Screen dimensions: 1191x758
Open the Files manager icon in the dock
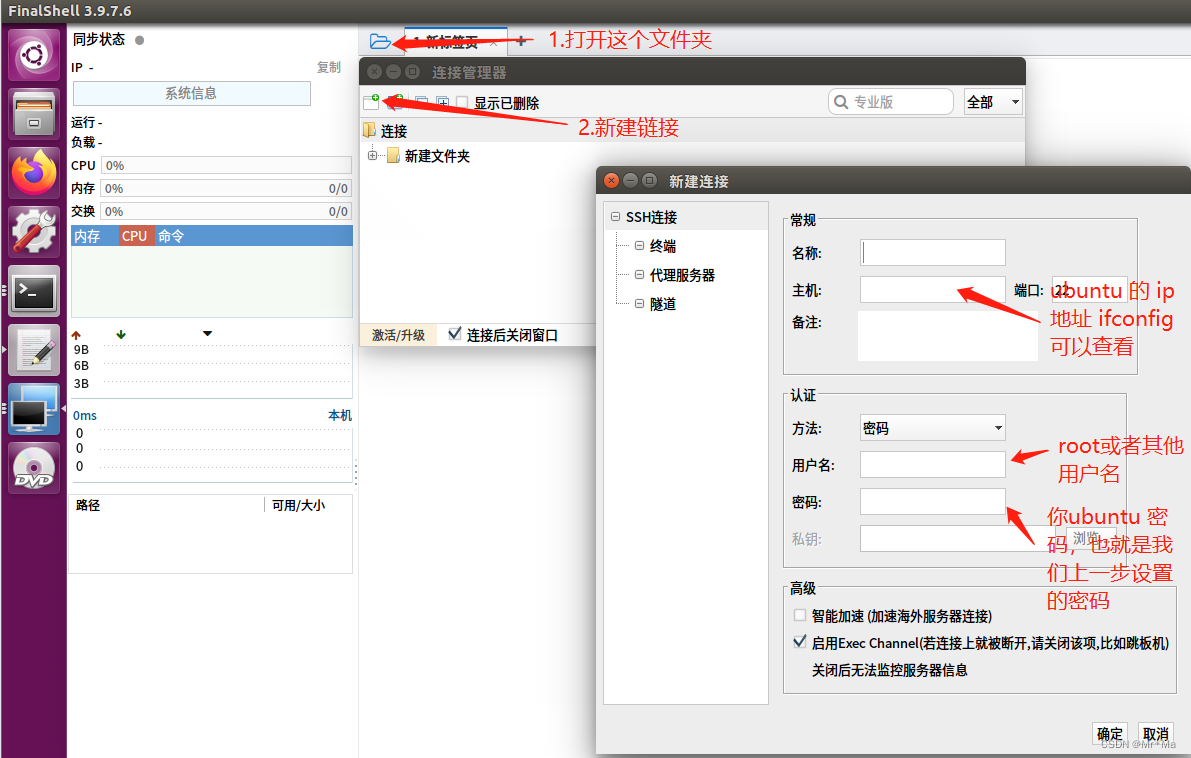tap(34, 114)
